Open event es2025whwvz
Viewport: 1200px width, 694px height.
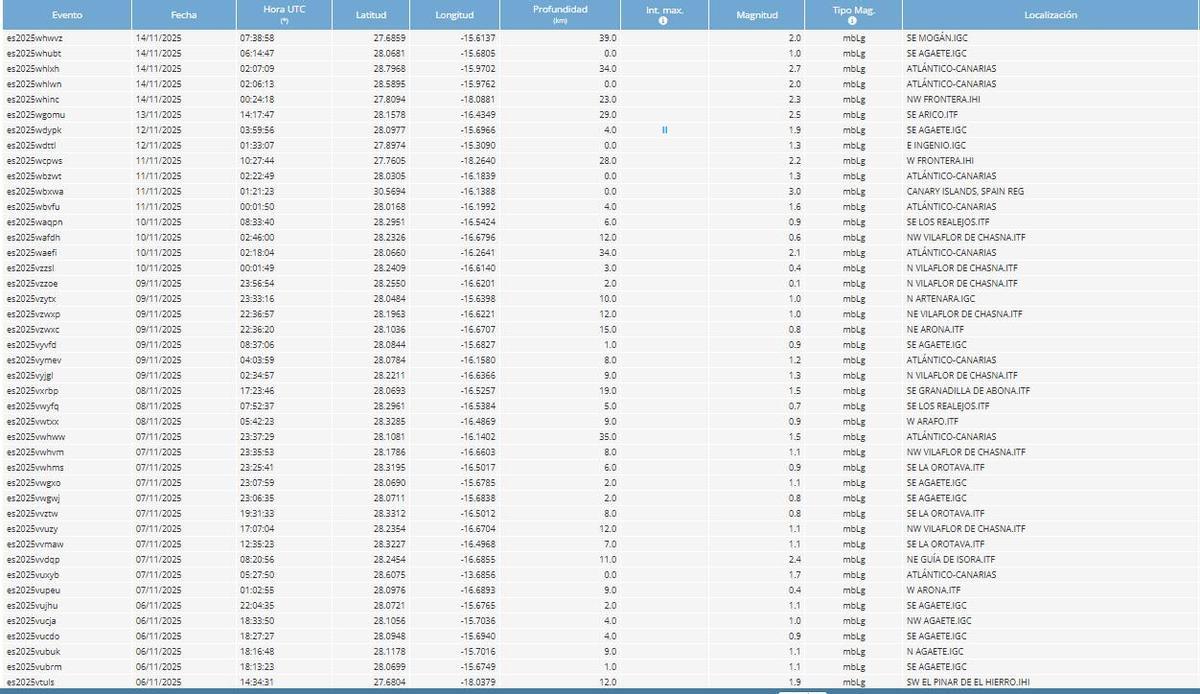coord(34,38)
